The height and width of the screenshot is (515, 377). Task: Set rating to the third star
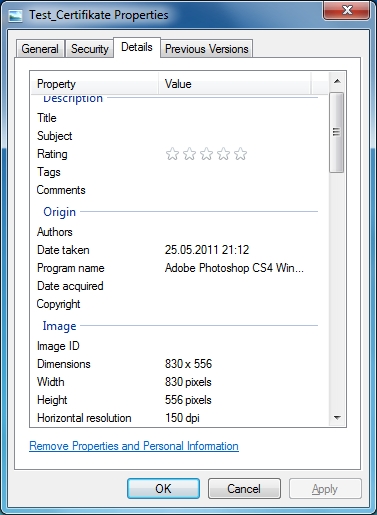tap(206, 154)
